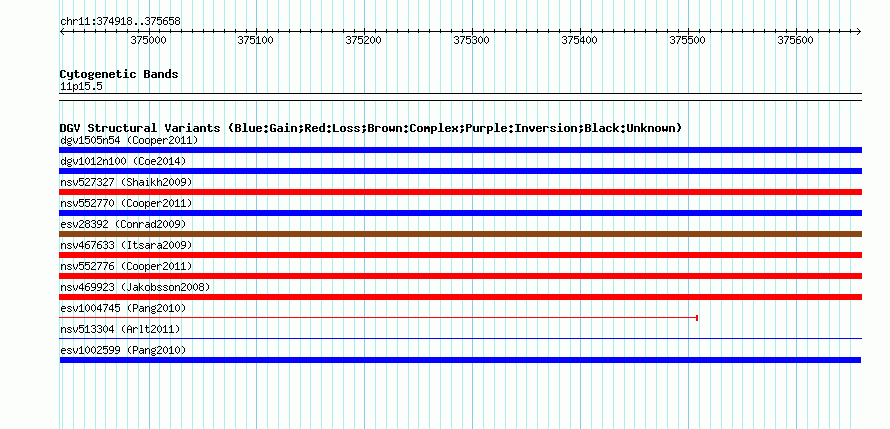This screenshot has width=890, height=429.
Task: Select the 11p15.5 band label
Action: tap(81, 87)
